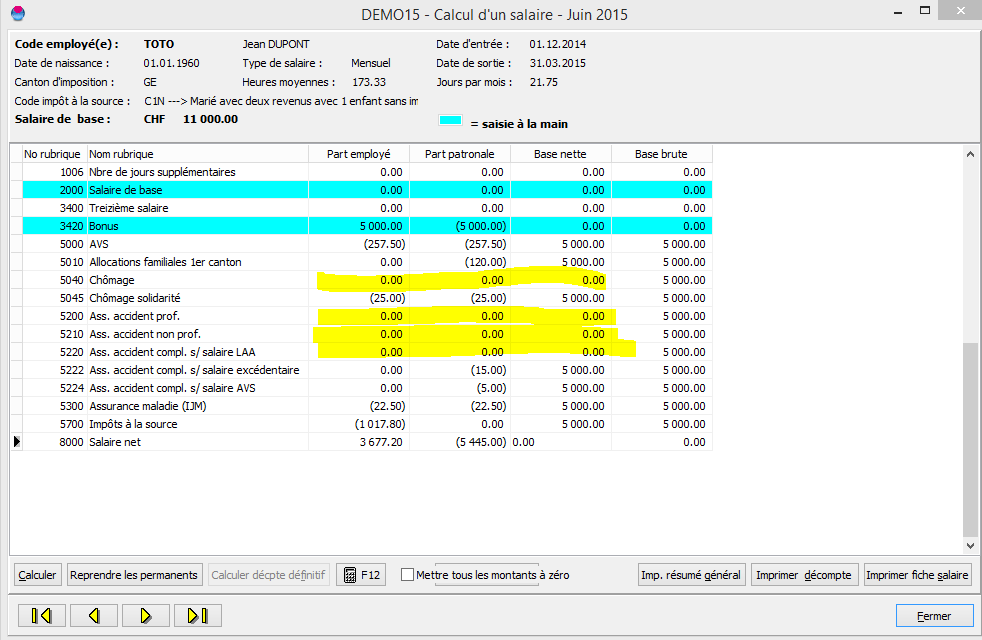982x640 pixels.
Task: Go to the previous record arrow
Action: click(94, 616)
